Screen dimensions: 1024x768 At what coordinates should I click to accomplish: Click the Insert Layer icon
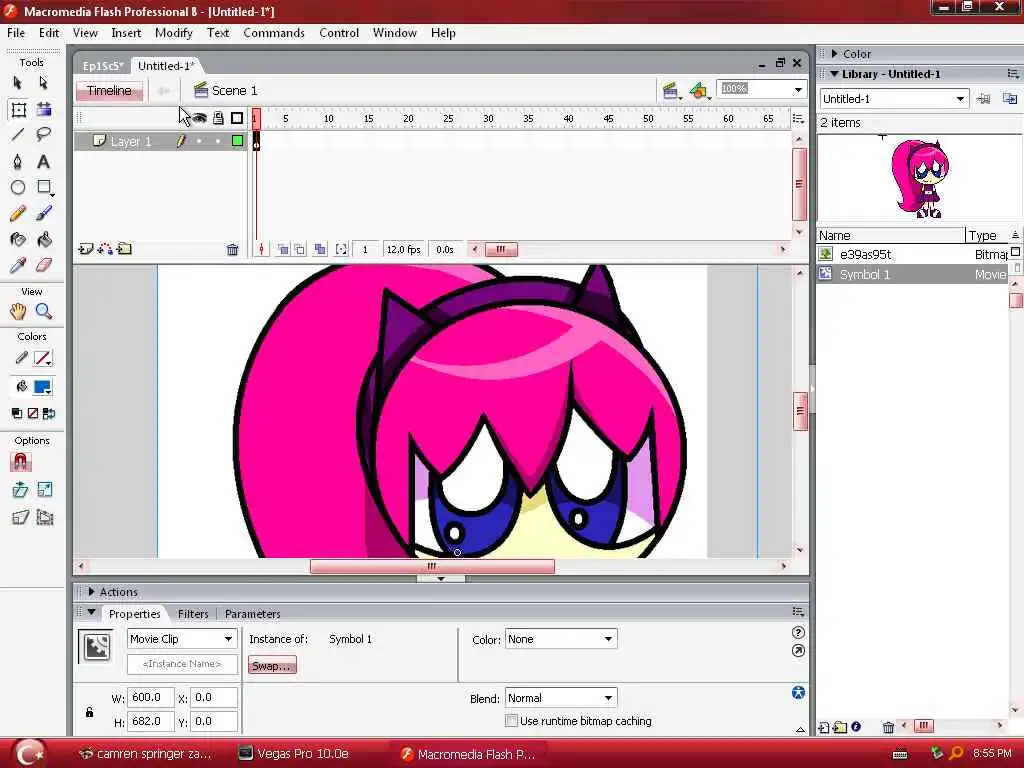86,249
